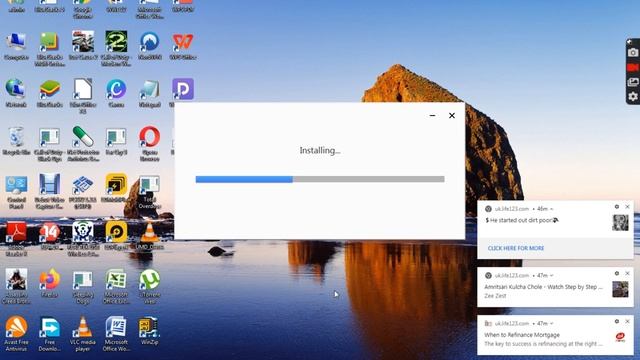
Task: Open the yellow circular arrow app shortcut
Action: click(x=116, y=232)
